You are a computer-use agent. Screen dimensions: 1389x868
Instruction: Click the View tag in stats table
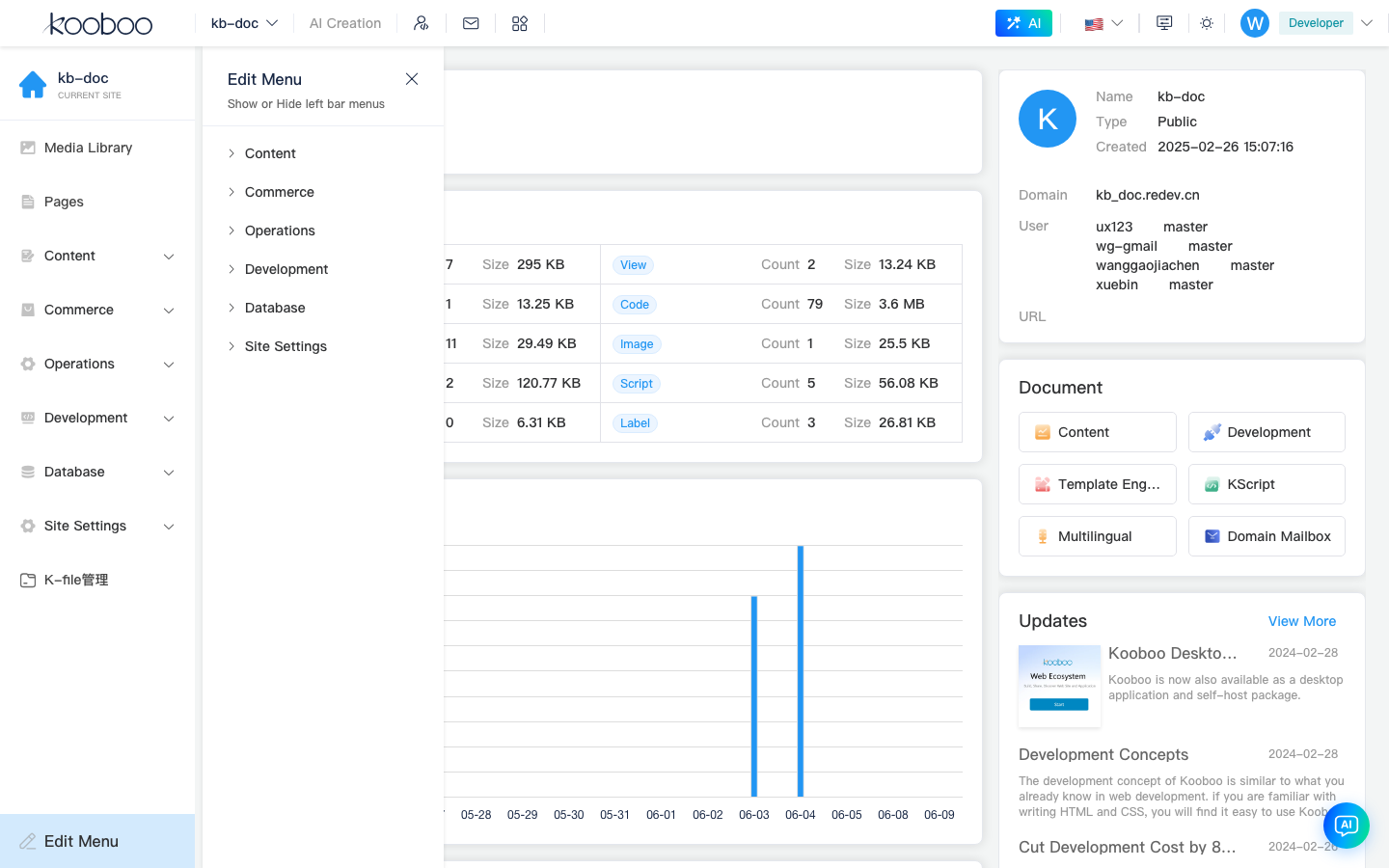coord(633,265)
